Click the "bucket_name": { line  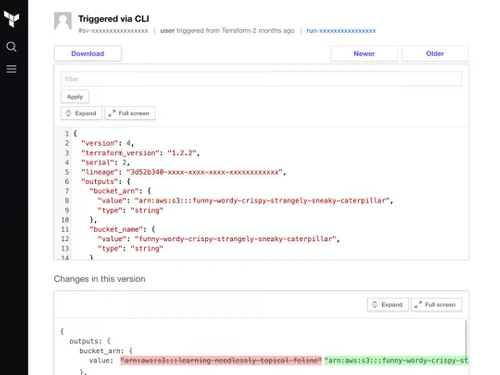point(122,229)
